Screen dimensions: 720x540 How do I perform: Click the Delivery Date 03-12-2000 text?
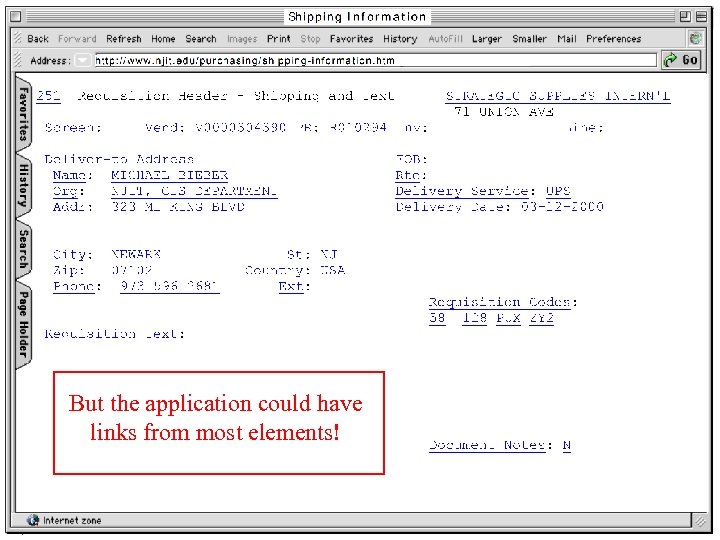pyautogui.click(x=500, y=207)
